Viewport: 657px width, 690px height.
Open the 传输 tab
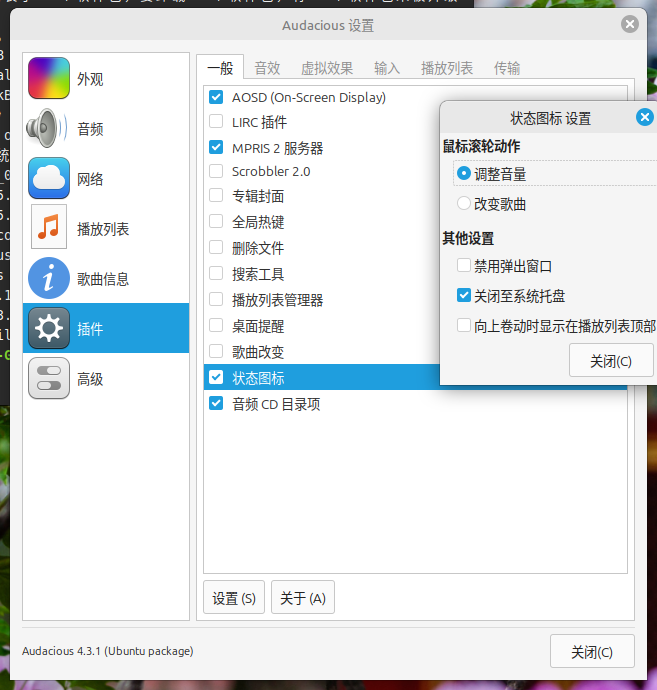[x=507, y=68]
